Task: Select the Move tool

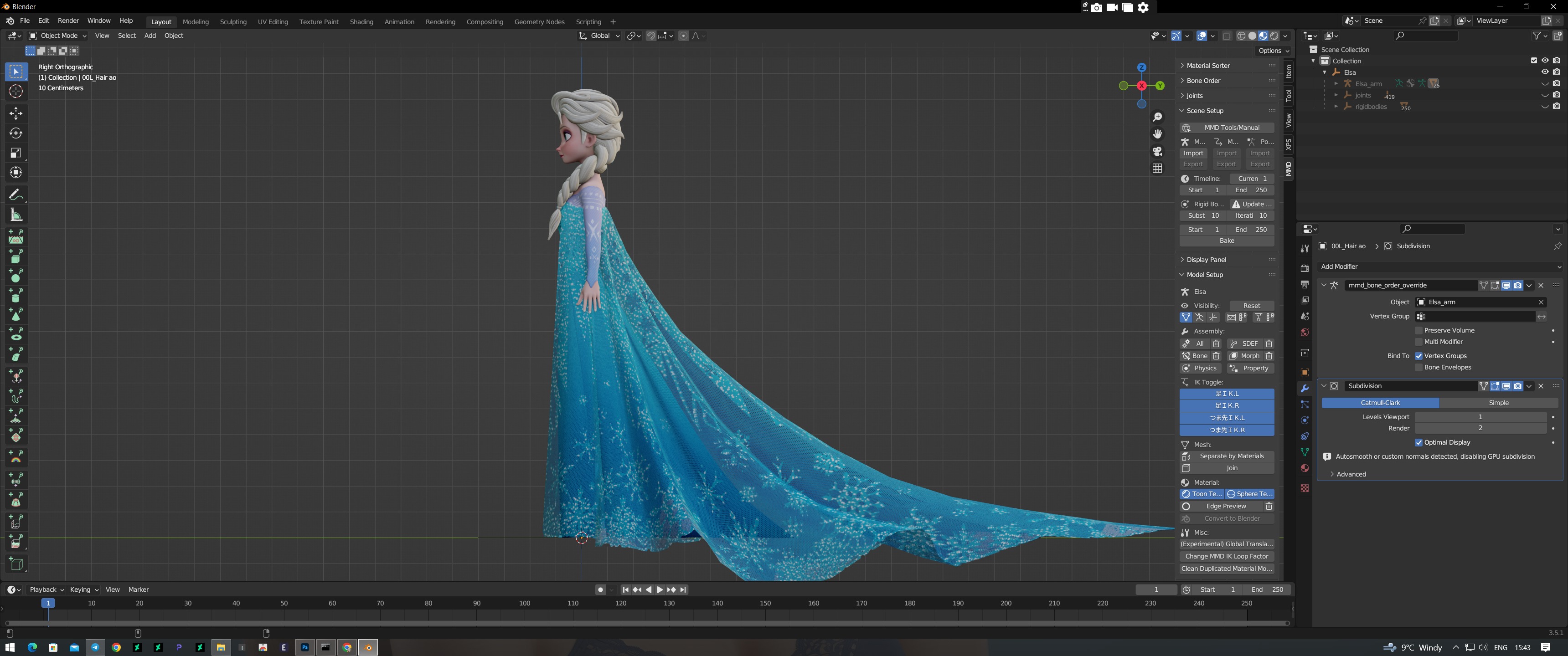Action: tap(16, 113)
